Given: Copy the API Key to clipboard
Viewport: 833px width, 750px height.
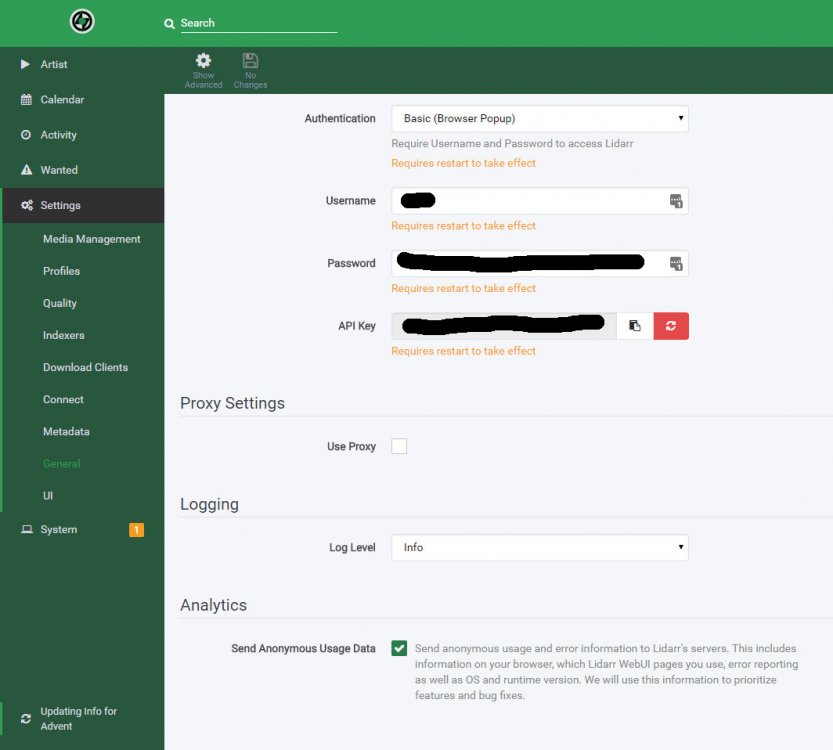Looking at the screenshot, I should (x=635, y=326).
